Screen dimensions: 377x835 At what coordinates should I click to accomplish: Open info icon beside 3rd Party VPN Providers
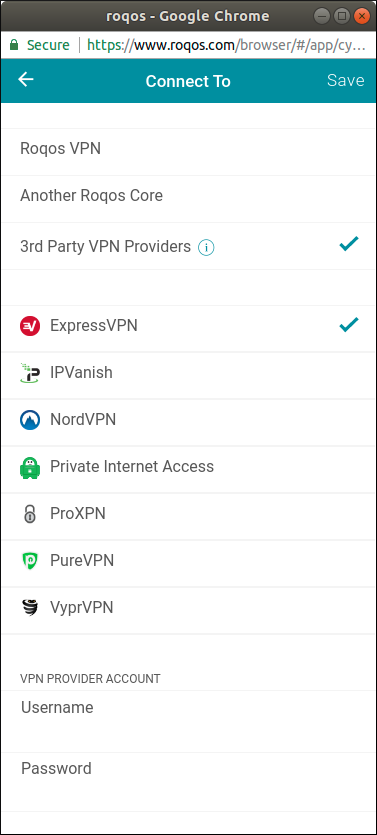click(x=206, y=248)
